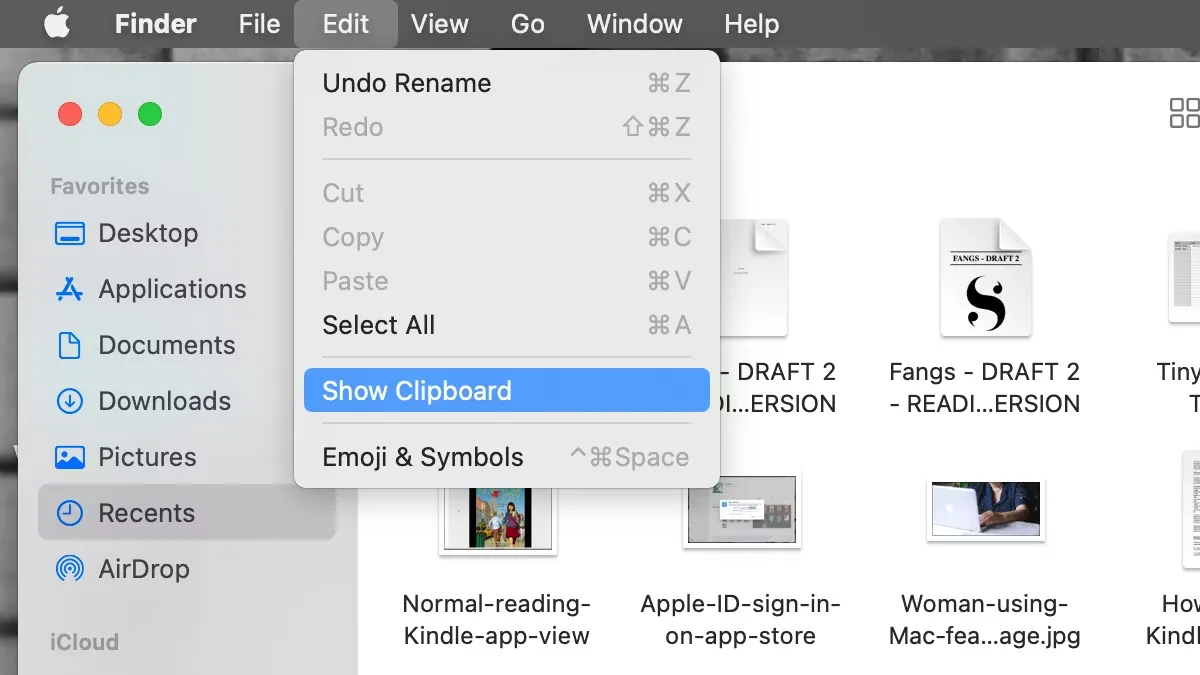Open the Help menu
The image size is (1200, 675).
(x=751, y=24)
